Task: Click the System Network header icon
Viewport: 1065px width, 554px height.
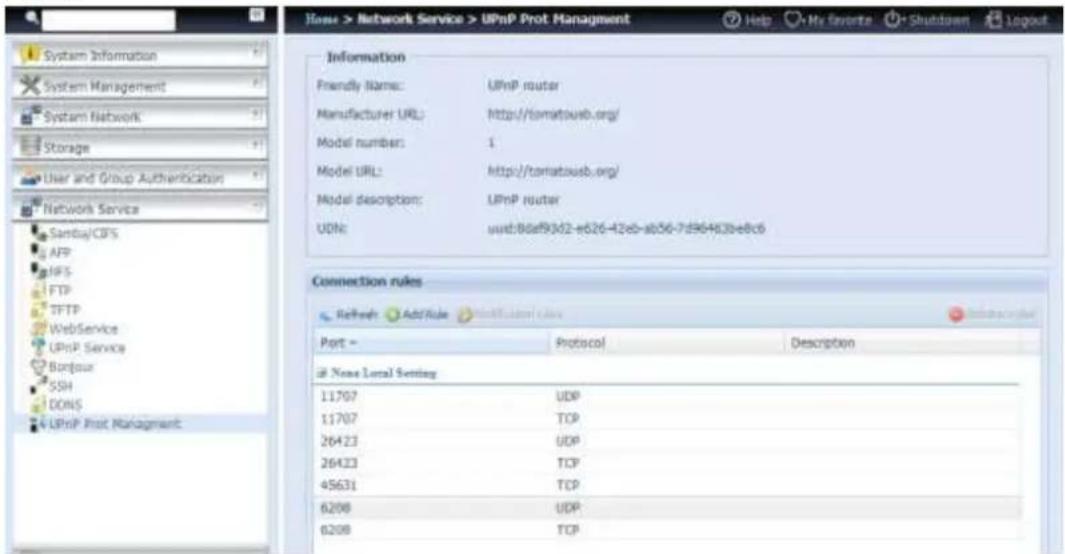Action: (x=31, y=116)
